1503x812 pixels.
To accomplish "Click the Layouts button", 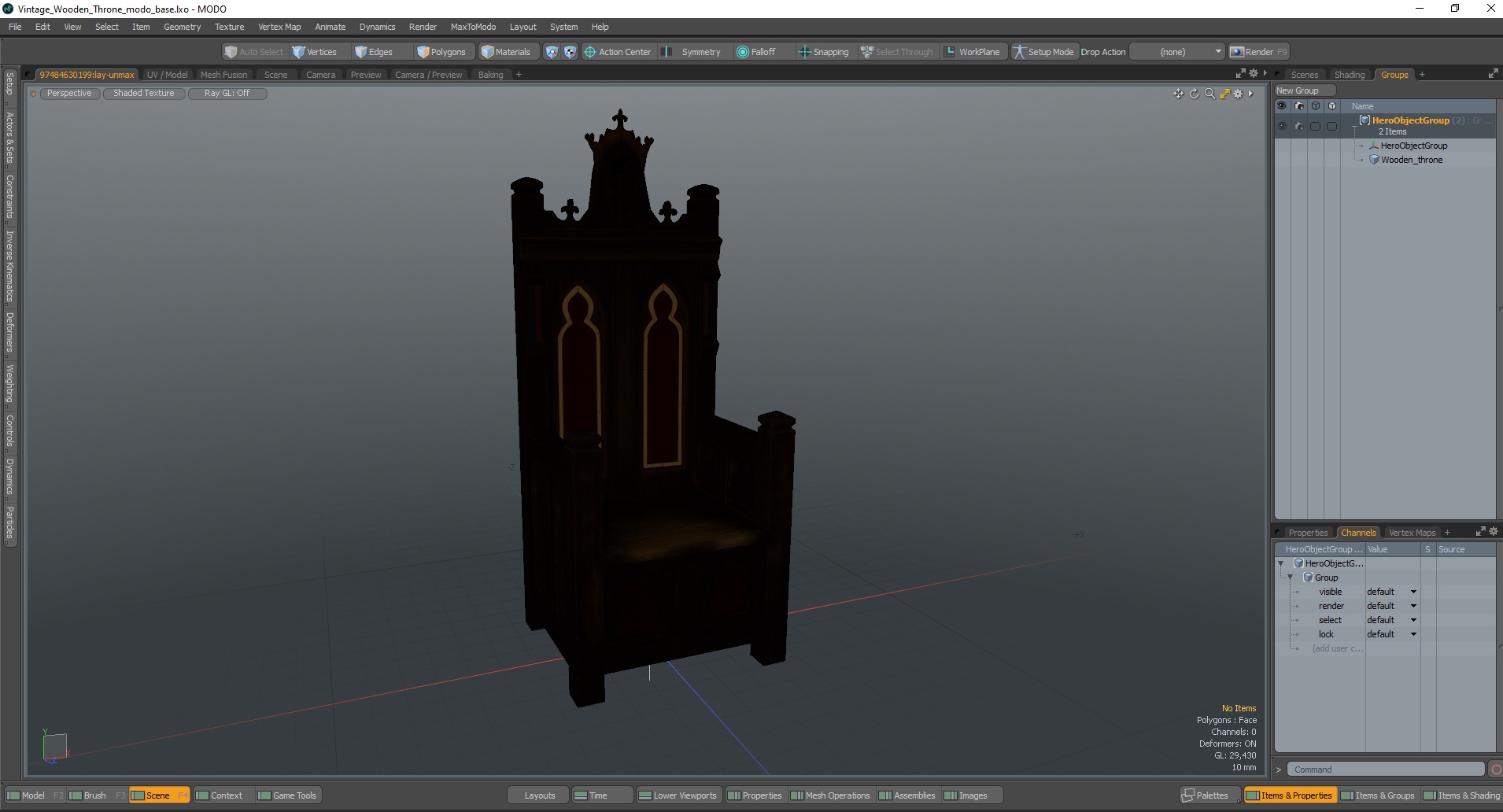I will point(539,795).
